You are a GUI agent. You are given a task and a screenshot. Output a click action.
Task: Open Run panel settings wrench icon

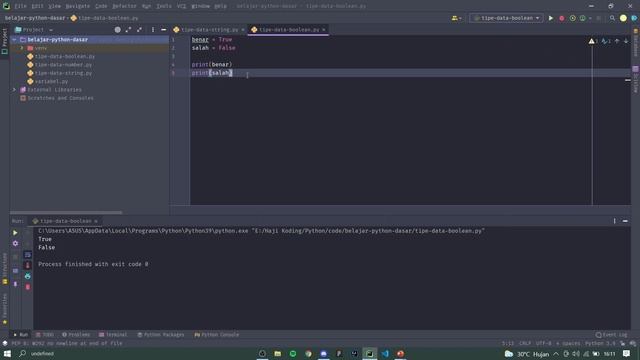(15, 243)
